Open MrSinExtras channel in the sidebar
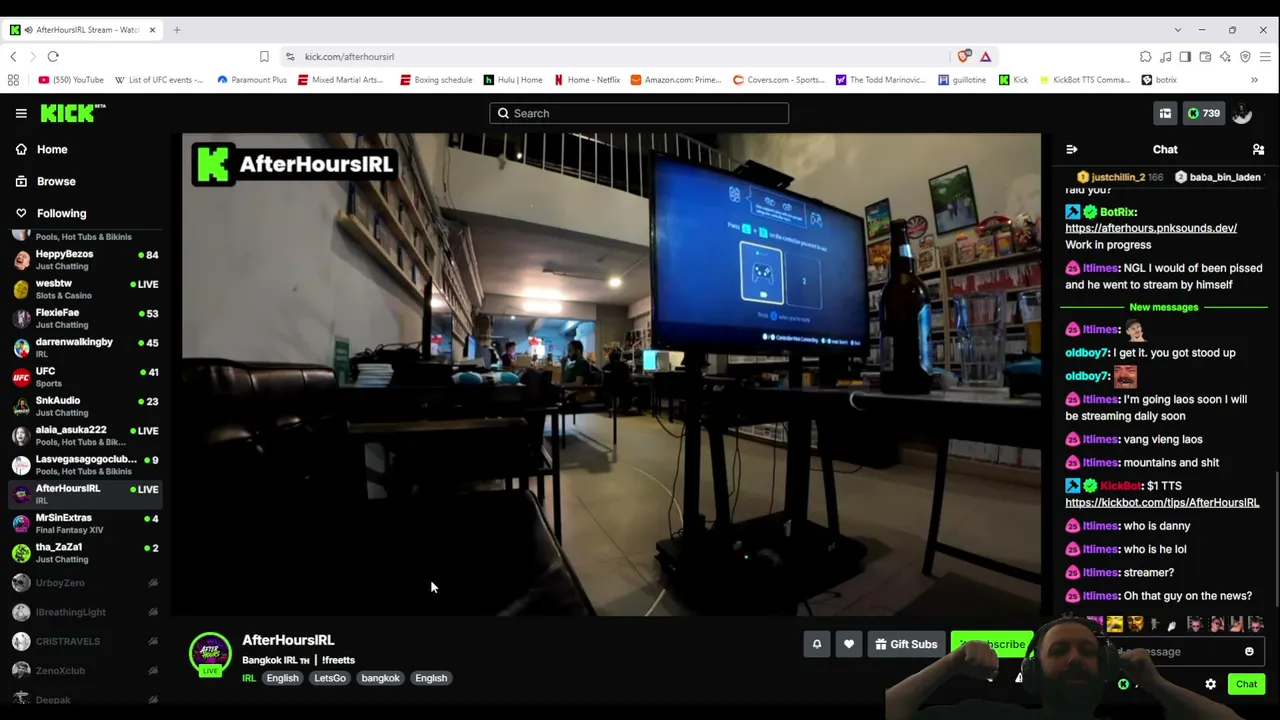The height and width of the screenshot is (720, 1280). [x=85, y=523]
